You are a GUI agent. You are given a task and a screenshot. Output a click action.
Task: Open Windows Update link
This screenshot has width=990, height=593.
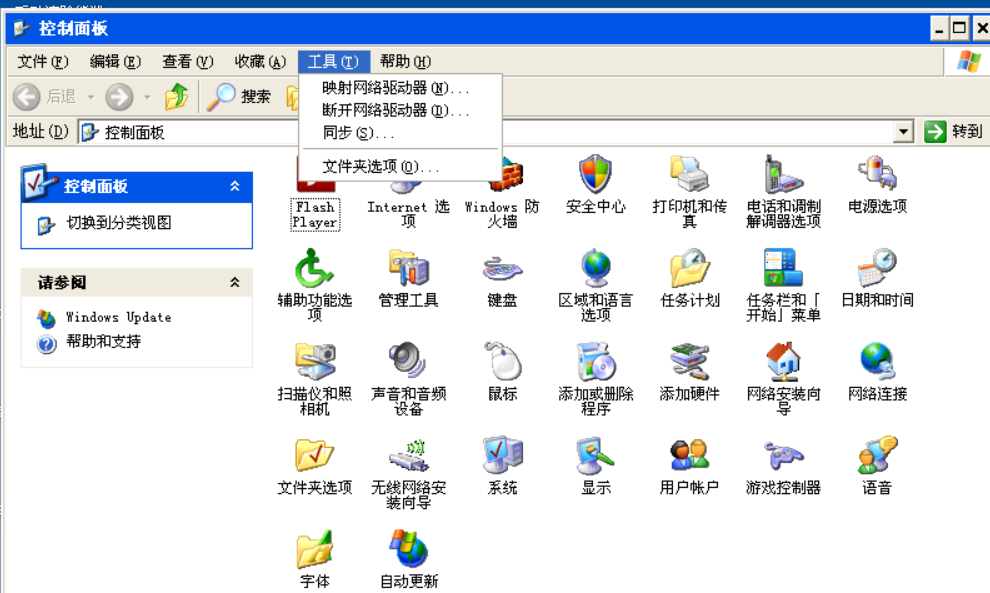(x=119, y=317)
